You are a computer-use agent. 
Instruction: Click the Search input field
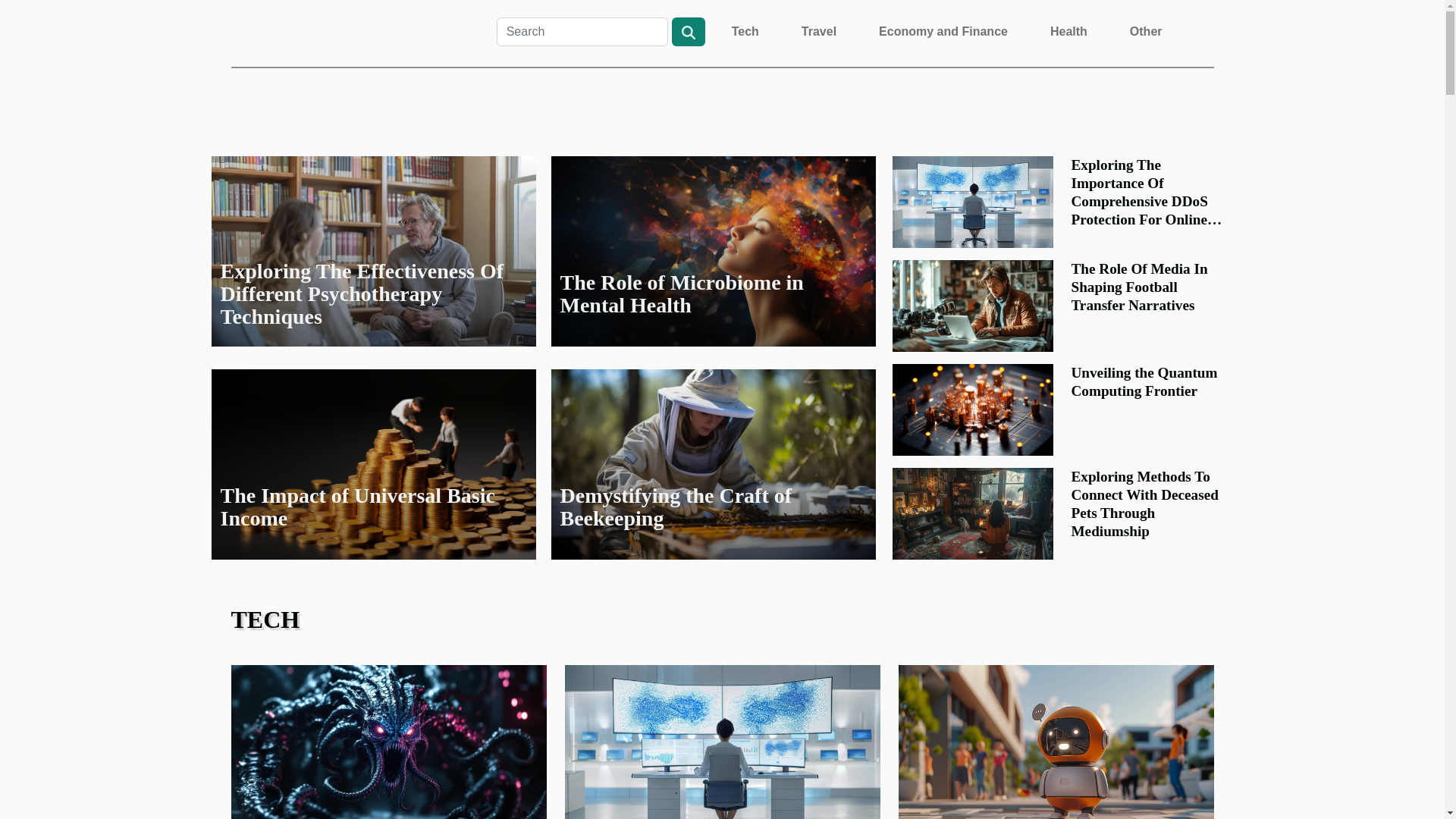[582, 32]
